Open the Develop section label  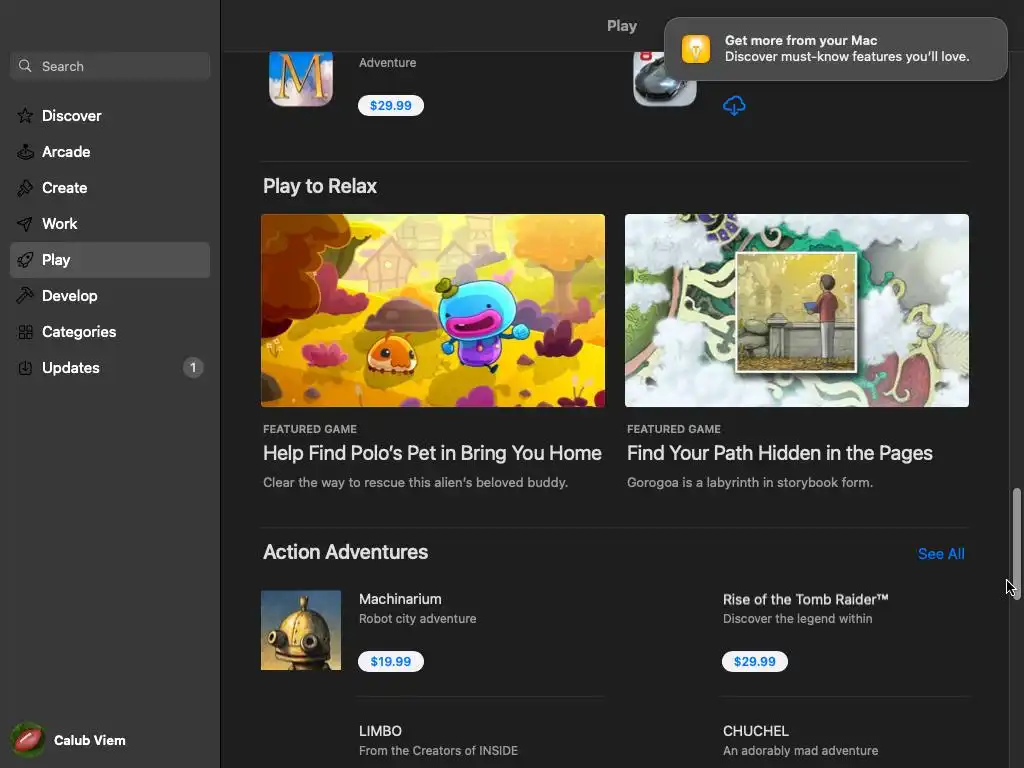[70, 296]
